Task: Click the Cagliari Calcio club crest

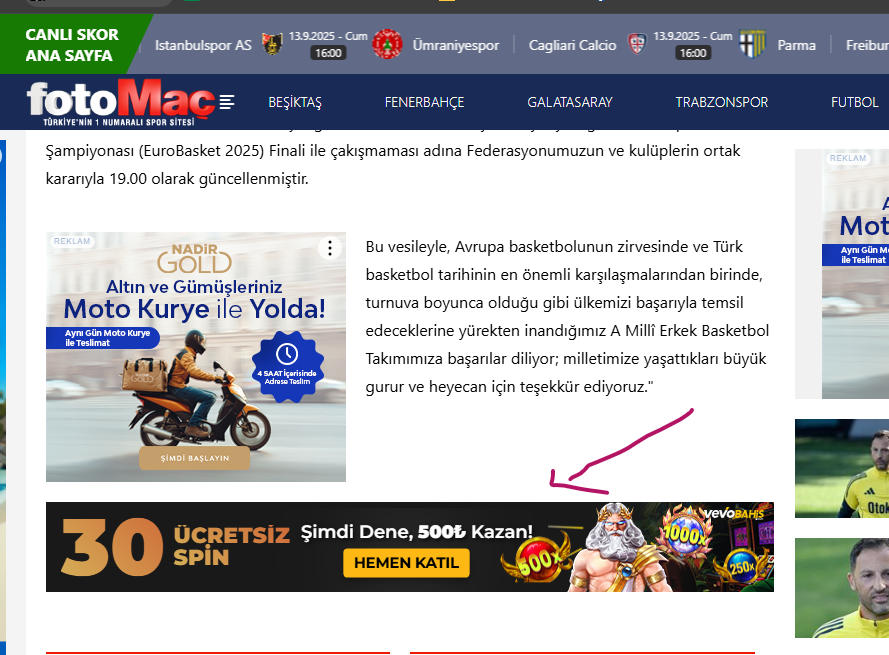Action: tap(637, 44)
